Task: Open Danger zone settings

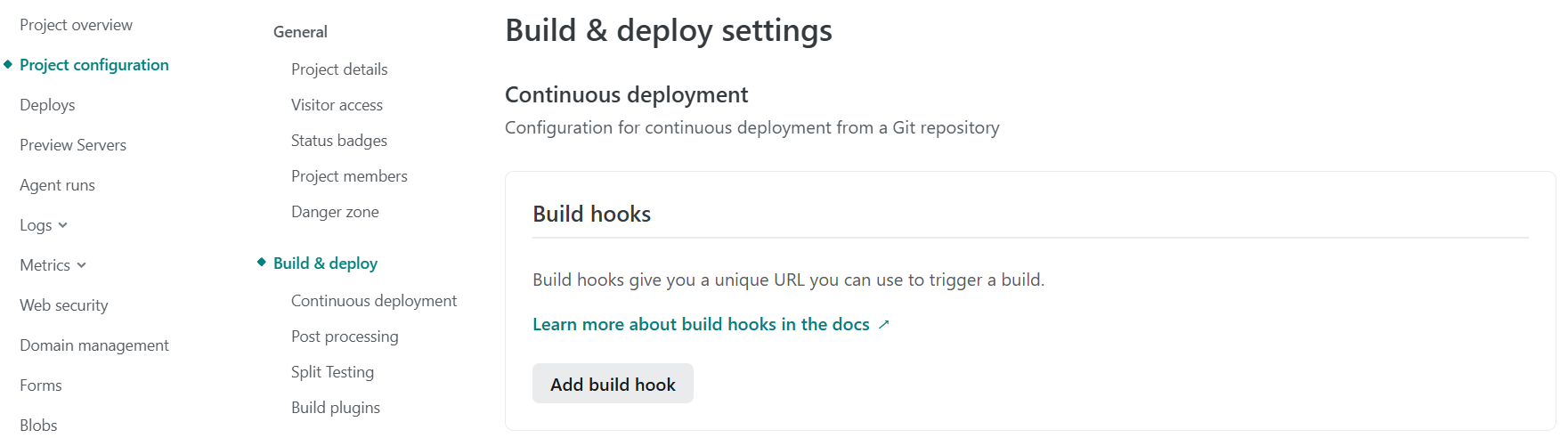Action: pyautogui.click(x=335, y=212)
